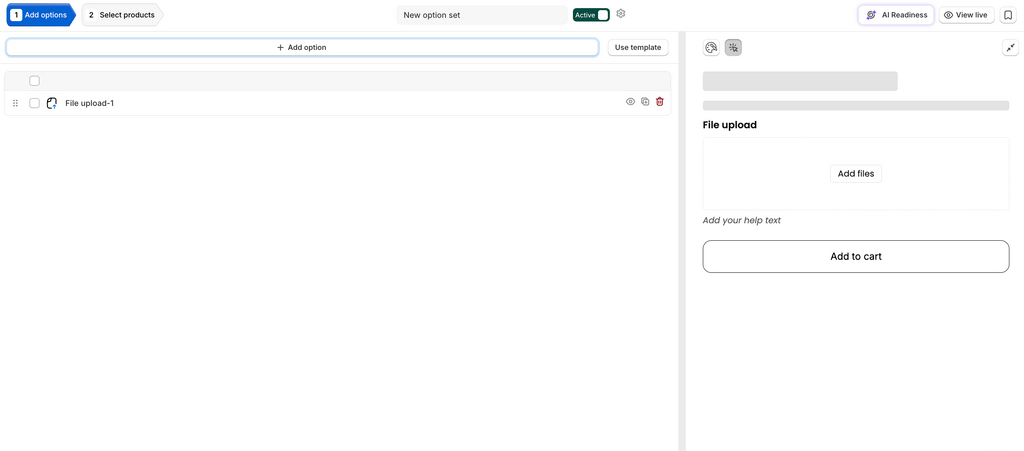Toggle visibility eye of File upload-1

click(x=630, y=102)
